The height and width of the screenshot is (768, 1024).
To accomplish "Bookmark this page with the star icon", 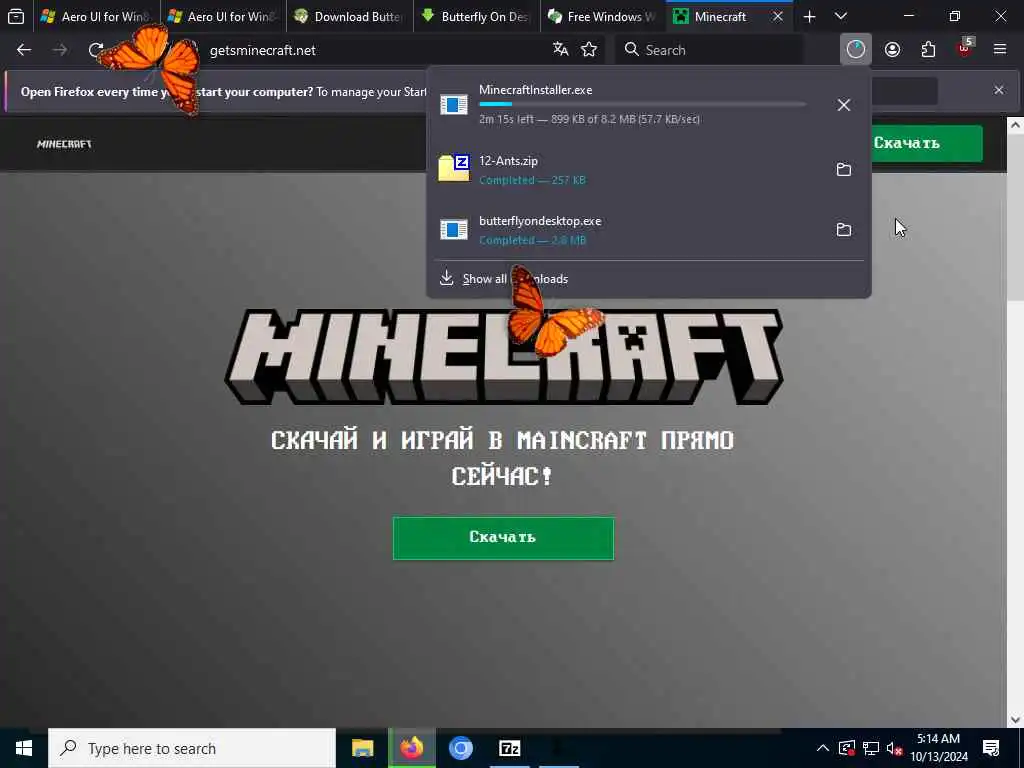I will (589, 49).
